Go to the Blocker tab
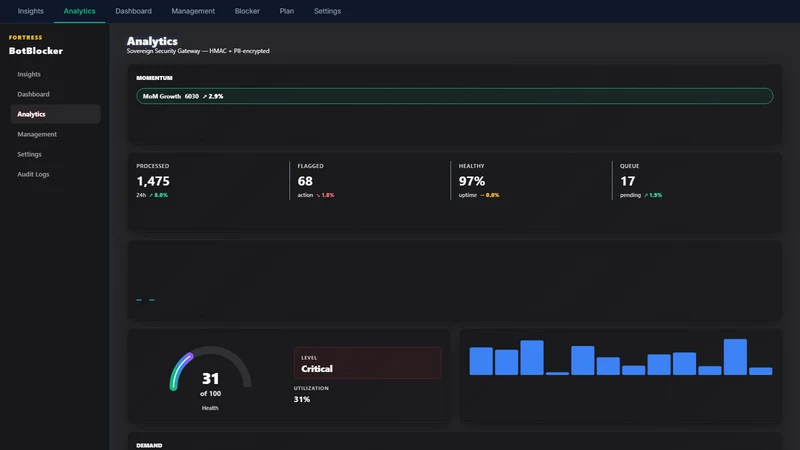This screenshot has height=450, width=800. [x=247, y=11]
